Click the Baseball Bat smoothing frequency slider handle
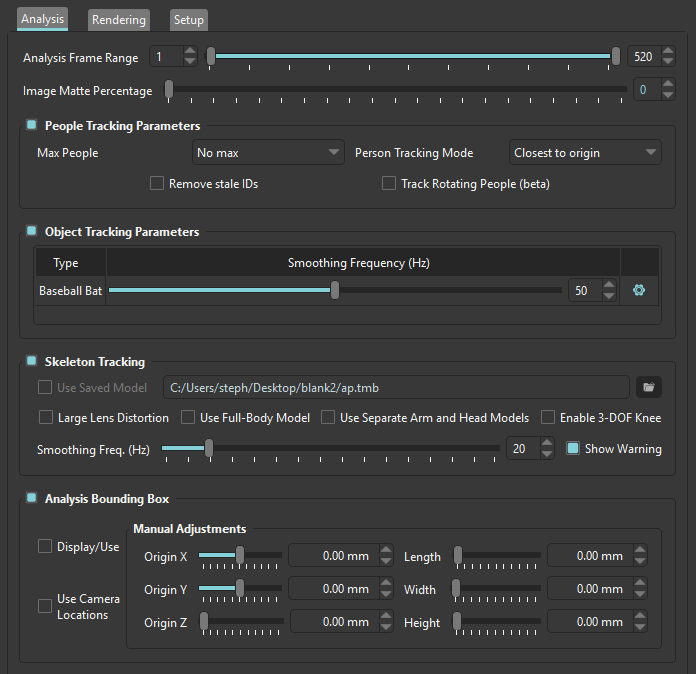Screen dimensions: 696x674 [335, 291]
